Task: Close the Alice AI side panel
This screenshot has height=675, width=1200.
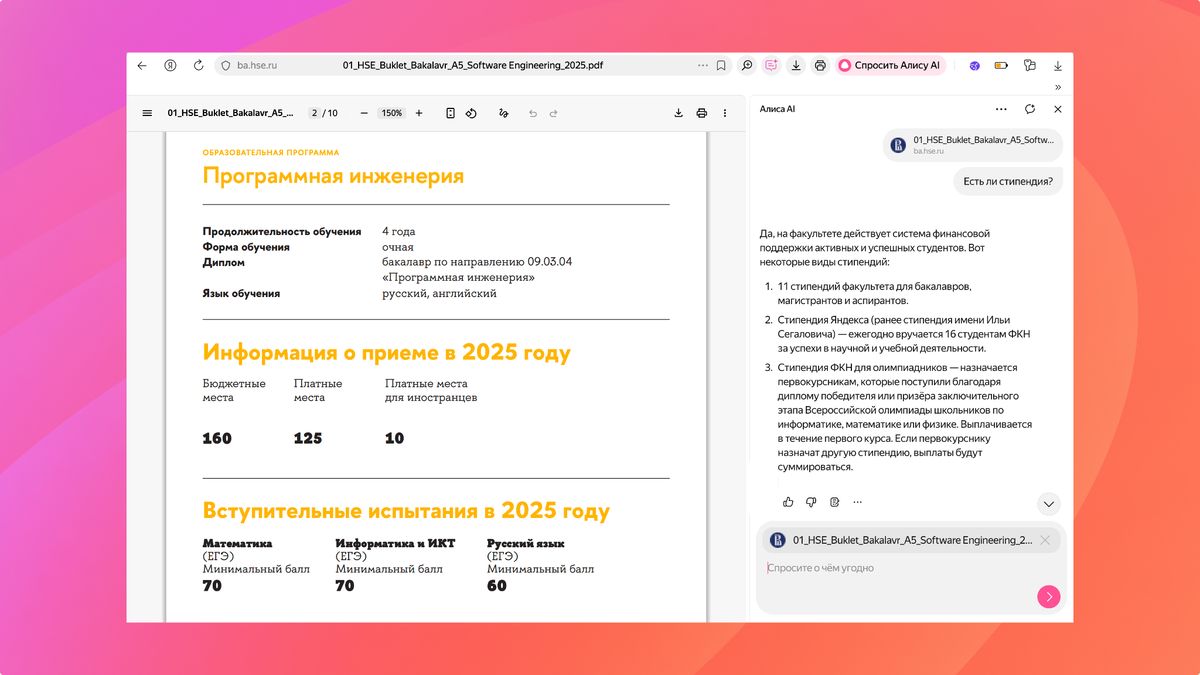Action: 1058,109
